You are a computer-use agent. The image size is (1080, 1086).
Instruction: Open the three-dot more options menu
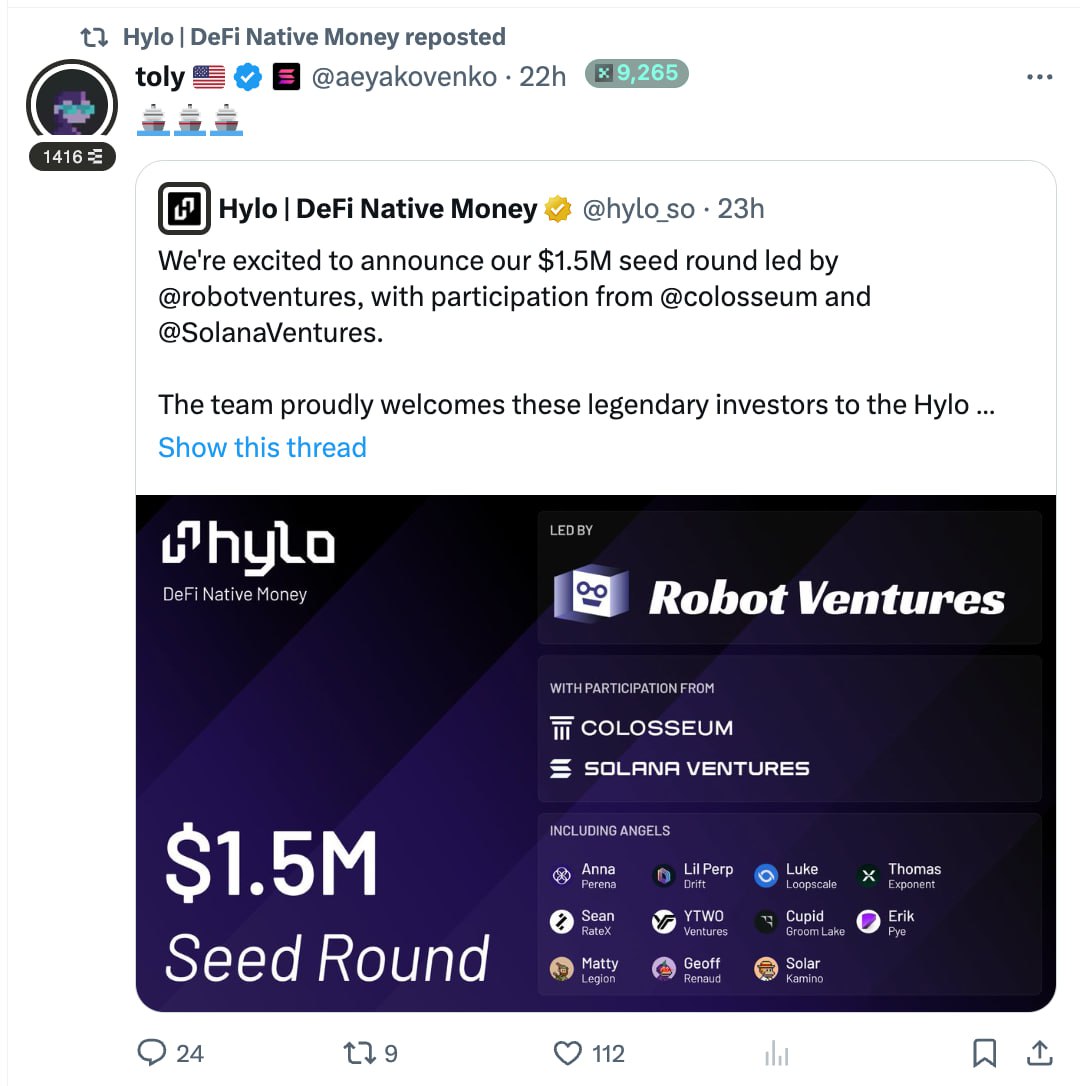[1039, 77]
